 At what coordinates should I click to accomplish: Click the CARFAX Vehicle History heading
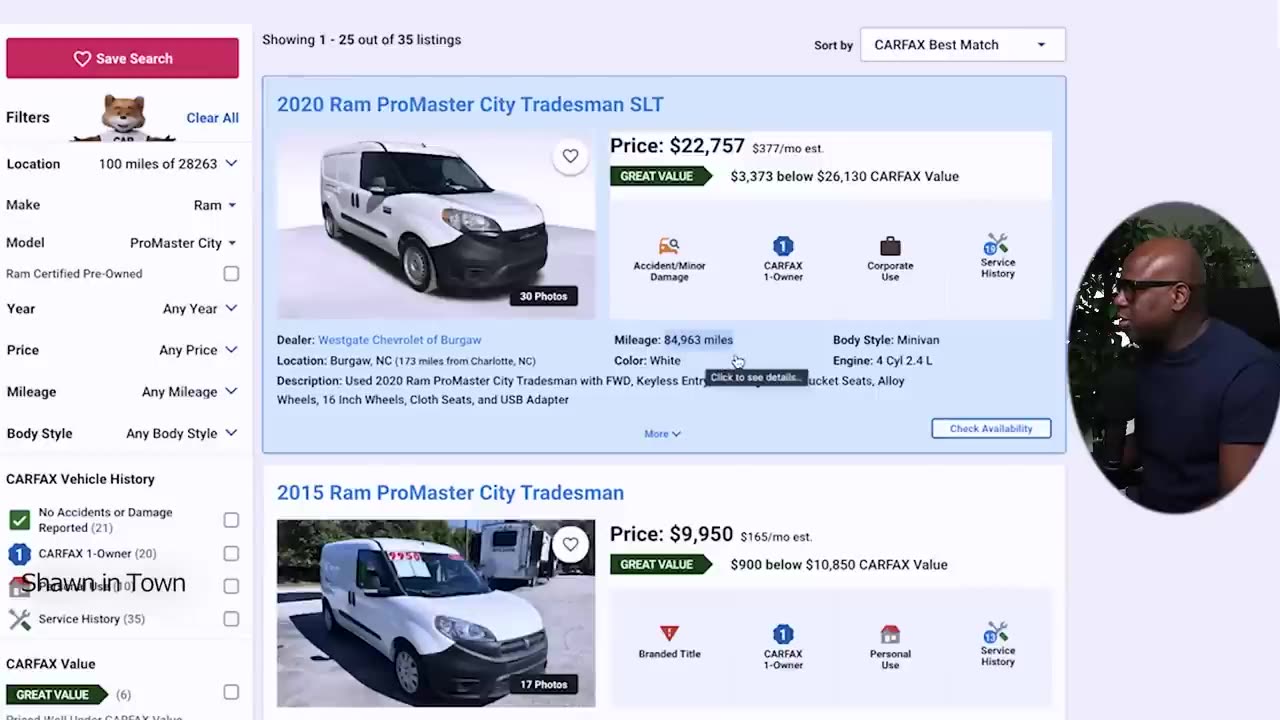click(x=80, y=479)
